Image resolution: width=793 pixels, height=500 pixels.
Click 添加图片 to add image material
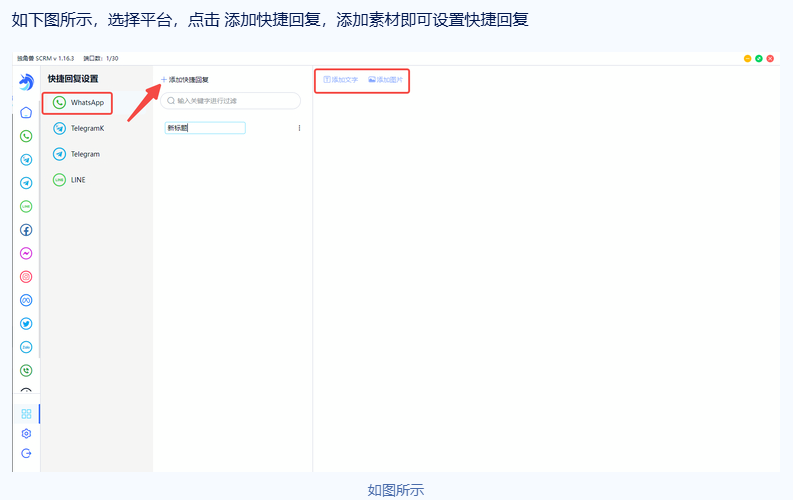[x=386, y=80]
